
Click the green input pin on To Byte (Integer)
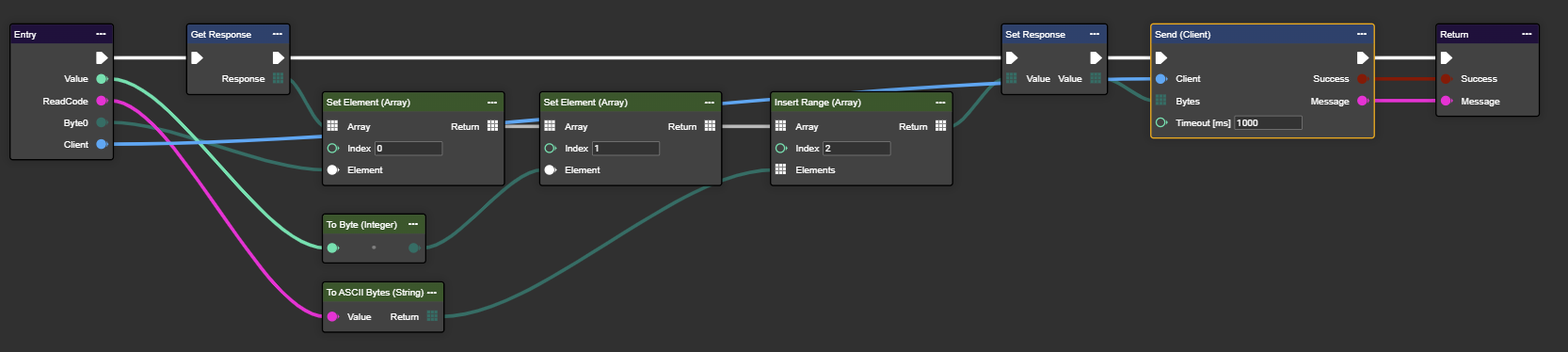tap(332, 248)
